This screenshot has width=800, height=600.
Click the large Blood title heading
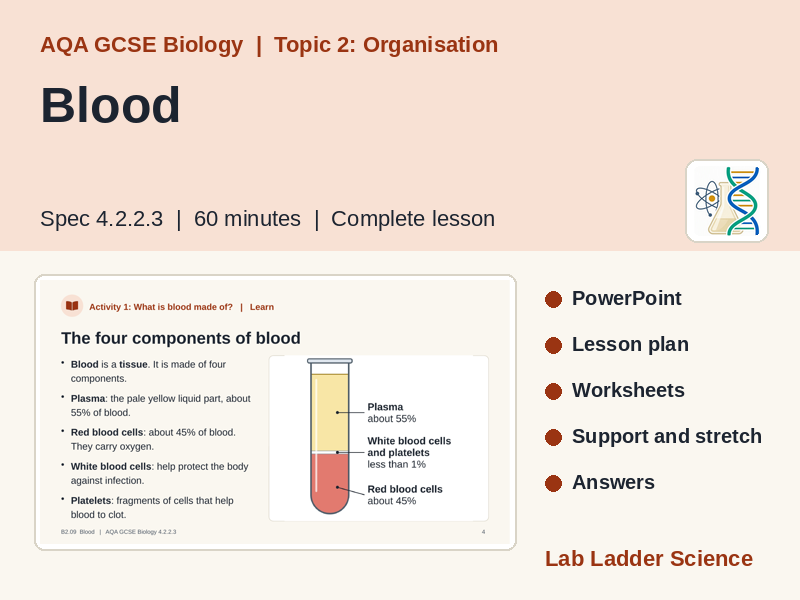coord(110,105)
